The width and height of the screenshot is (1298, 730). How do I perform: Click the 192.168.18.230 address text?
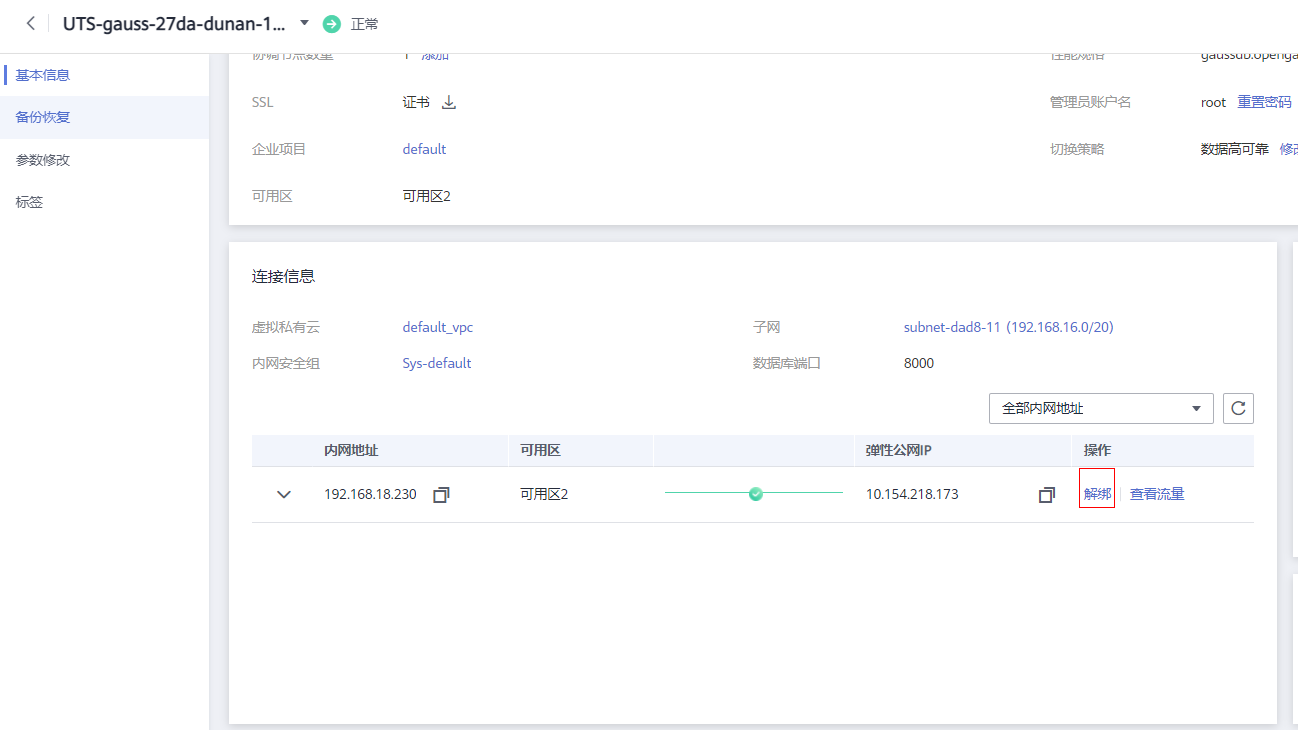(x=370, y=494)
